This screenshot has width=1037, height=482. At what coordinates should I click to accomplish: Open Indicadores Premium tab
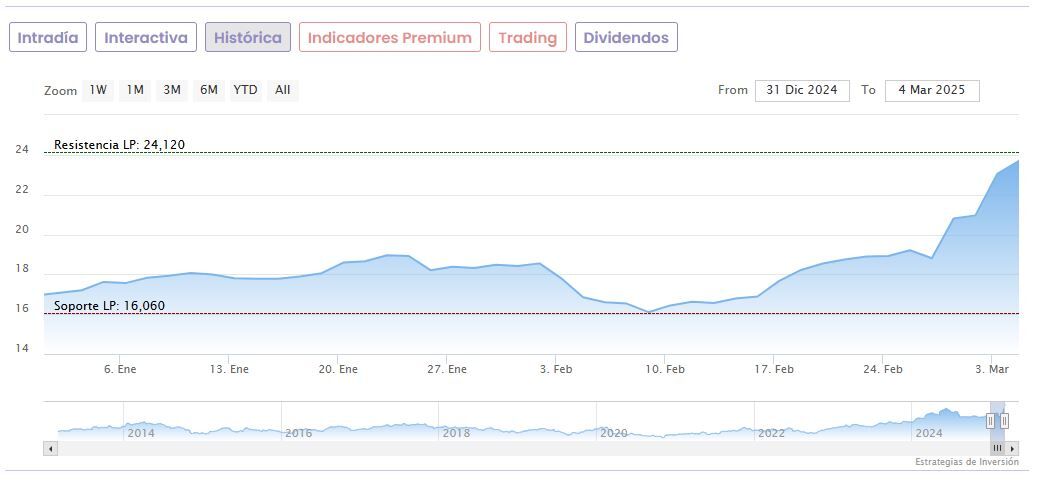tap(389, 38)
